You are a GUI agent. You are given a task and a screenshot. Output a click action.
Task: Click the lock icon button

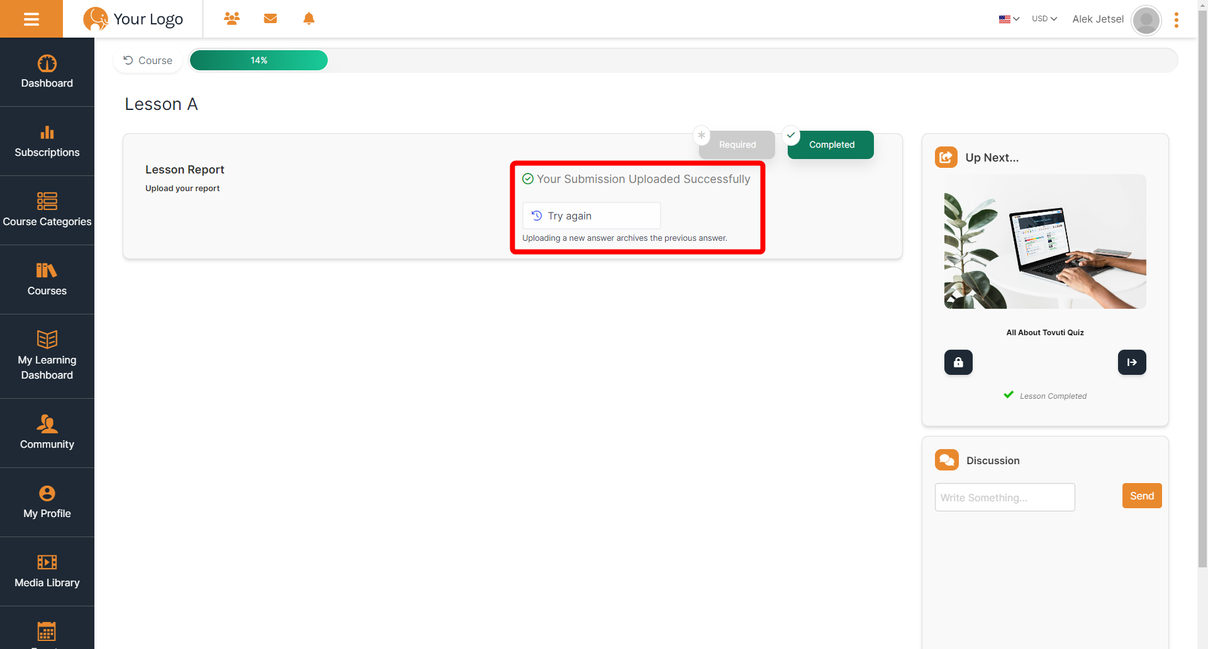point(958,362)
